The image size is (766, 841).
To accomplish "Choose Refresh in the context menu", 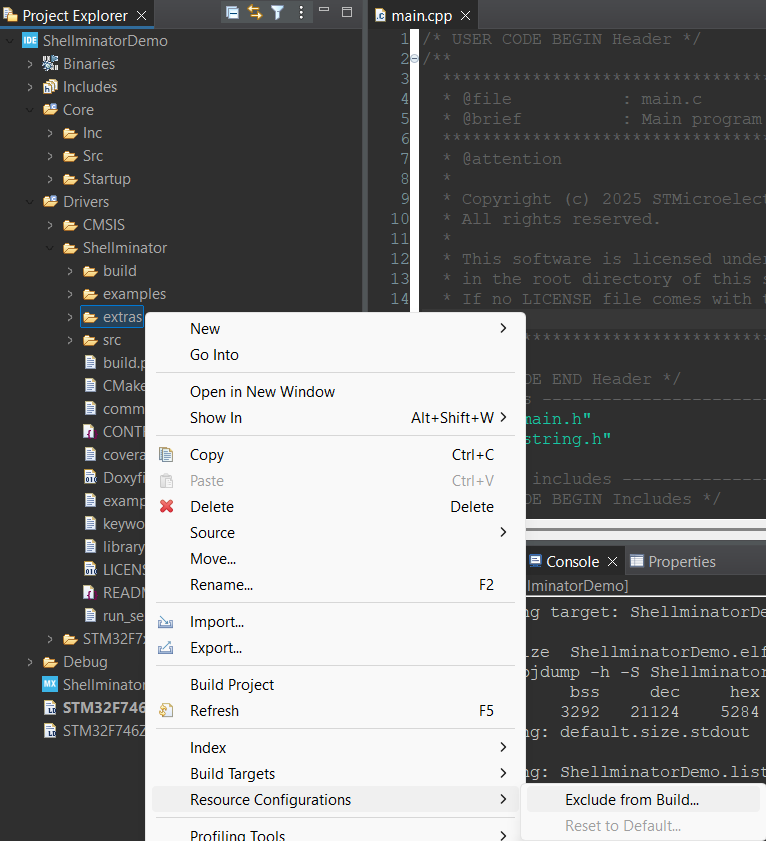I will (335, 711).
